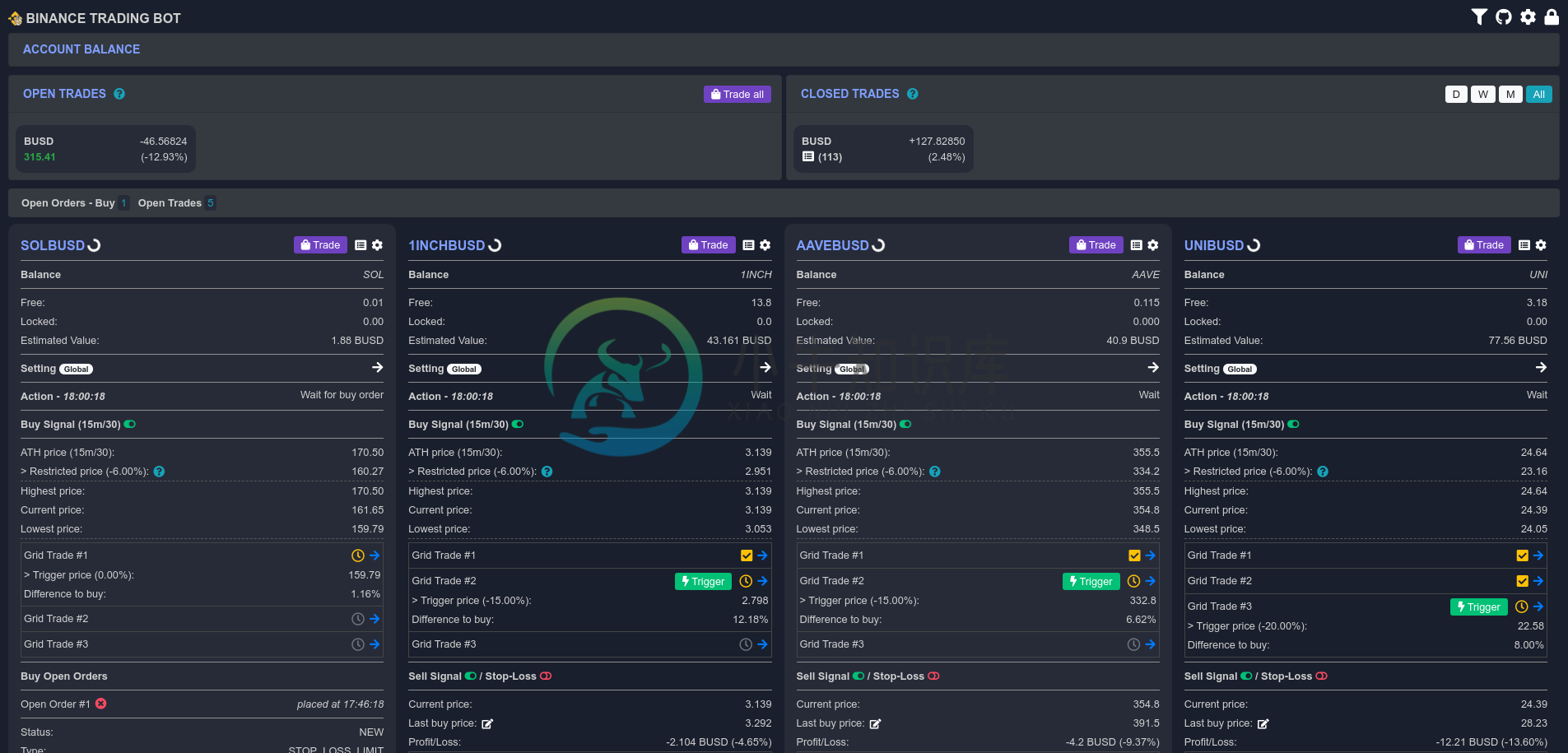Screen dimensions: 1568x753
Task: Expand UNIBUSD Grid Trade #2 arrow
Action: click(x=1538, y=581)
